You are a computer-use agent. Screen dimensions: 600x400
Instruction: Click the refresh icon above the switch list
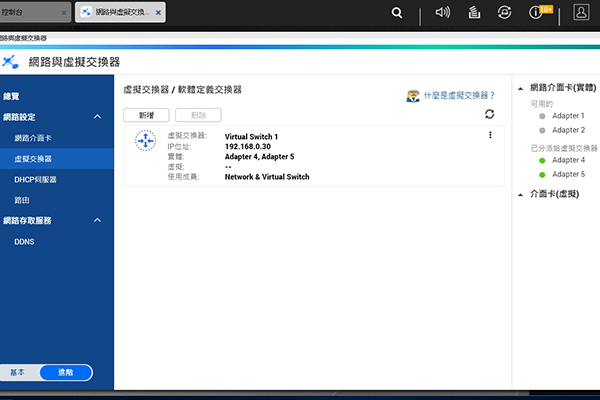pos(489,114)
